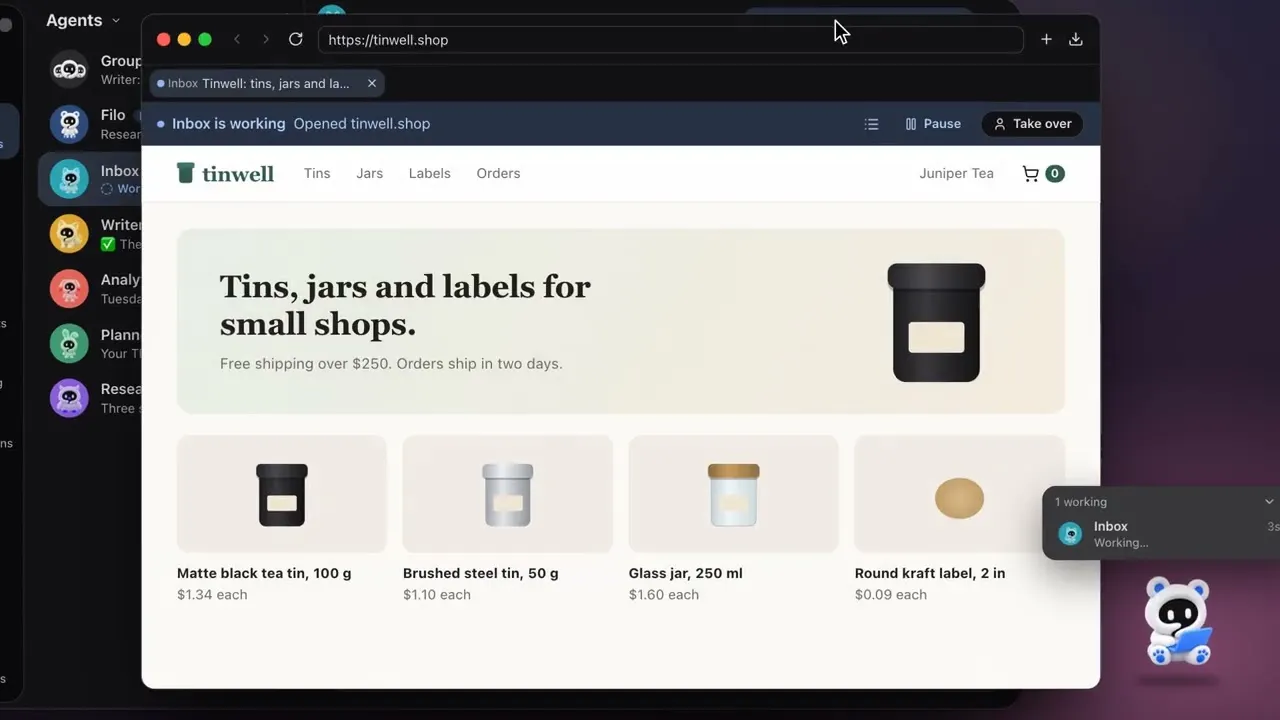
Task: Open the Labels category
Action: 430,173
